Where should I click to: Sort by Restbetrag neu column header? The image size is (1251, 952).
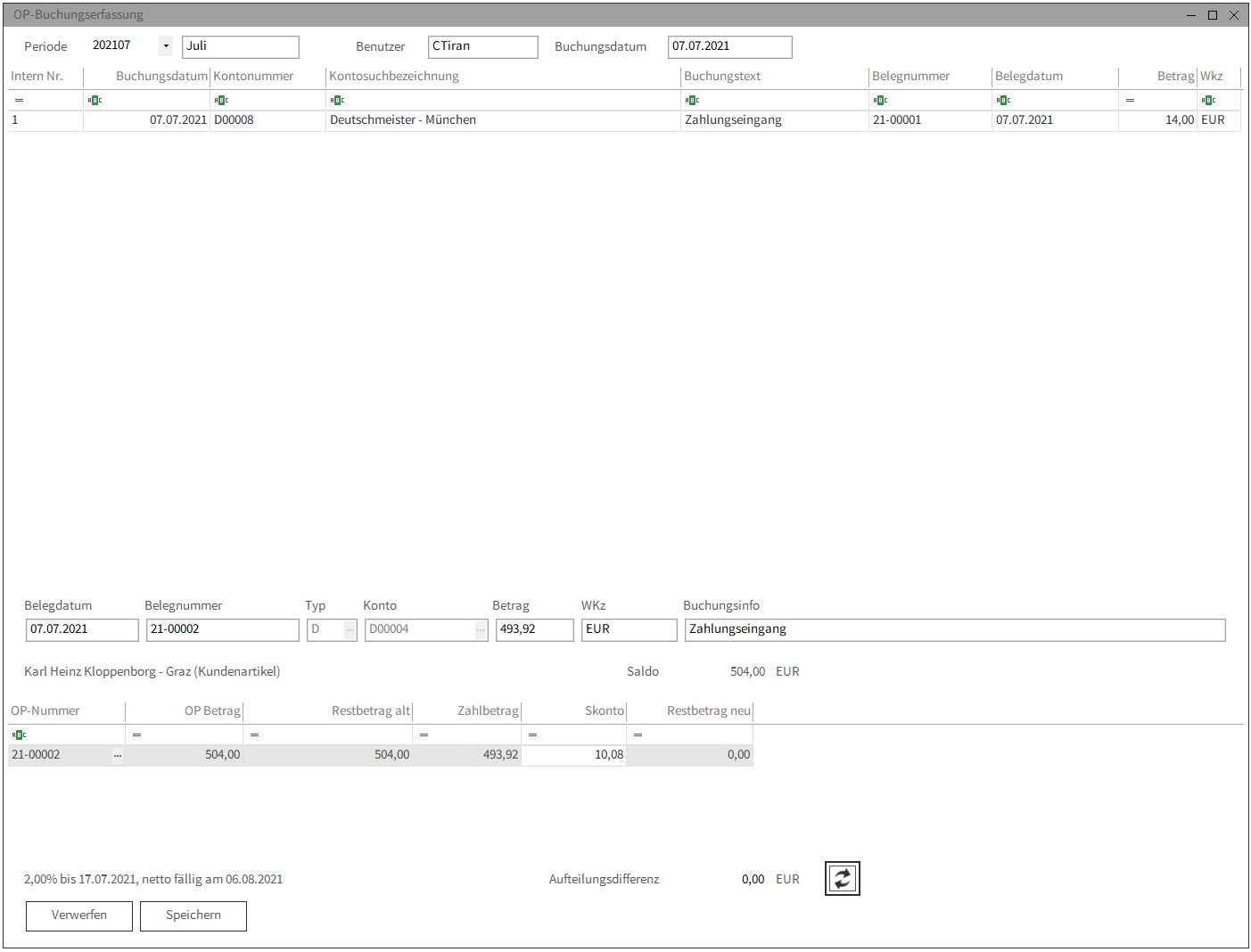[689, 711]
